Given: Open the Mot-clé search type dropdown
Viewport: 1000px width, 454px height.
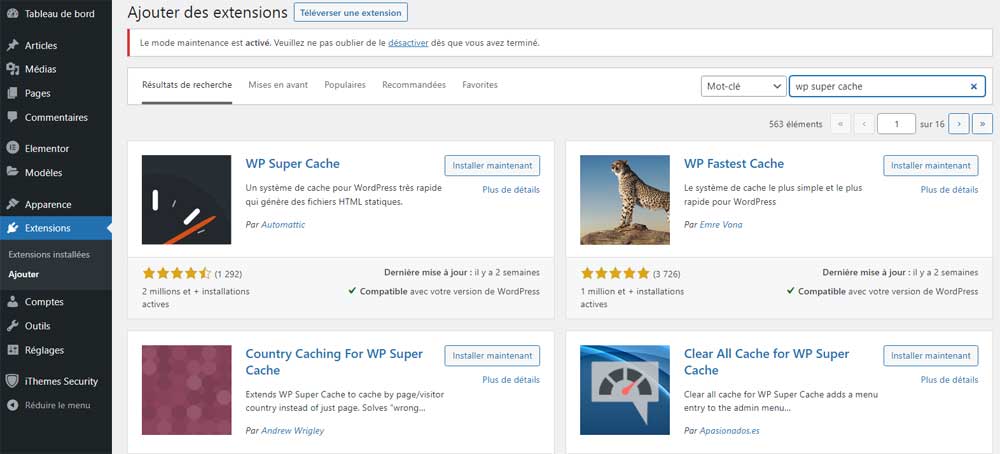Looking at the screenshot, I should pos(743,86).
